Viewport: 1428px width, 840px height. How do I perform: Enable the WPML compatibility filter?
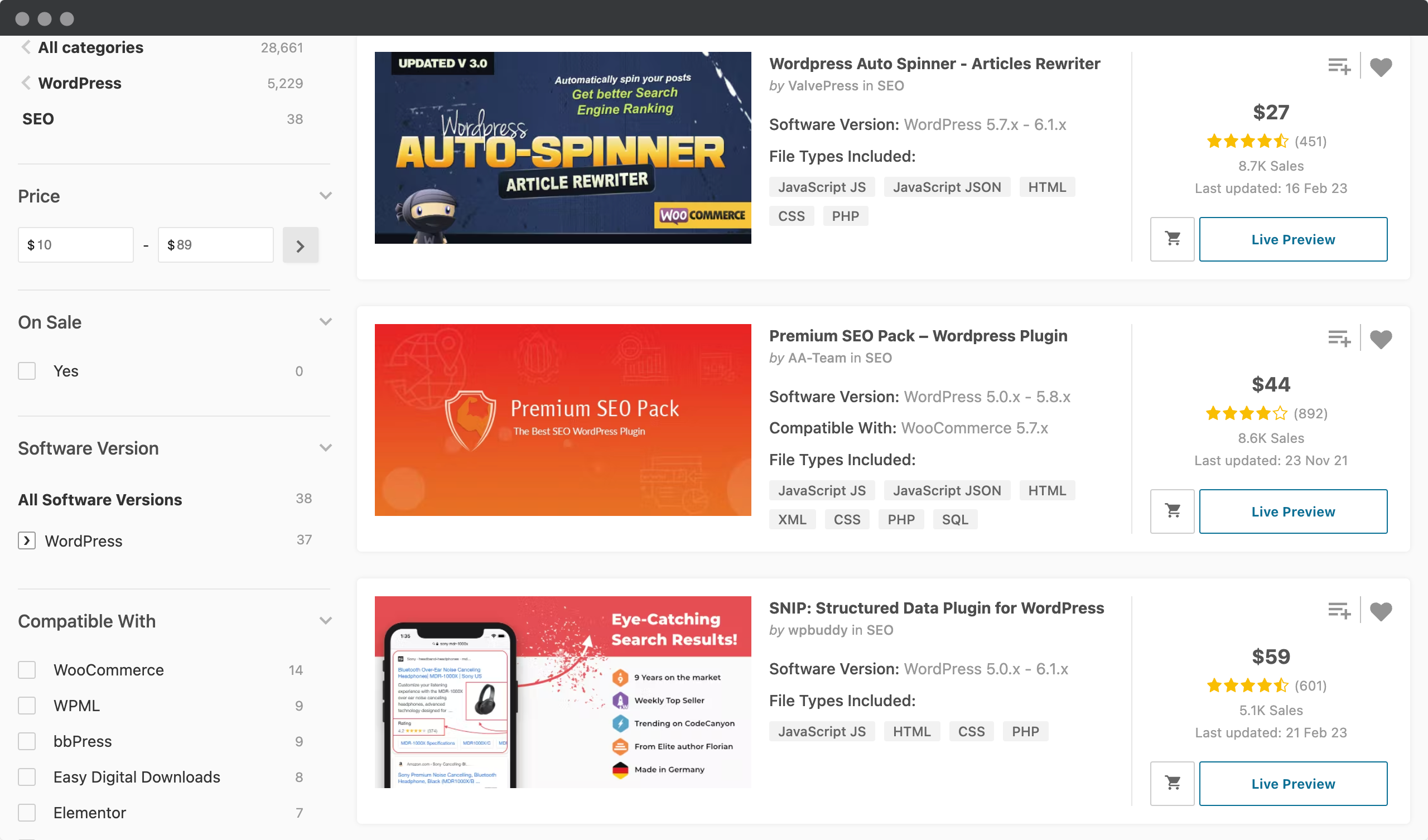(27, 706)
